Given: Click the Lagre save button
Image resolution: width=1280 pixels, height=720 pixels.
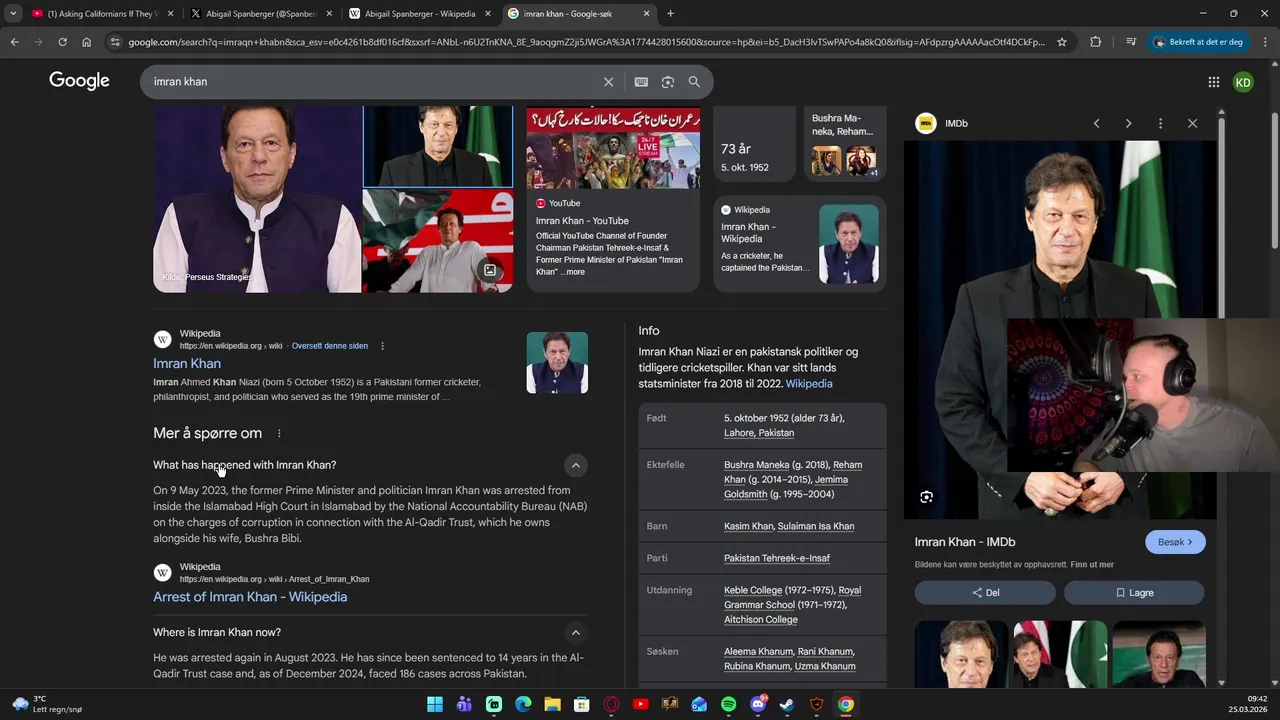Looking at the screenshot, I should pos(1134,593).
